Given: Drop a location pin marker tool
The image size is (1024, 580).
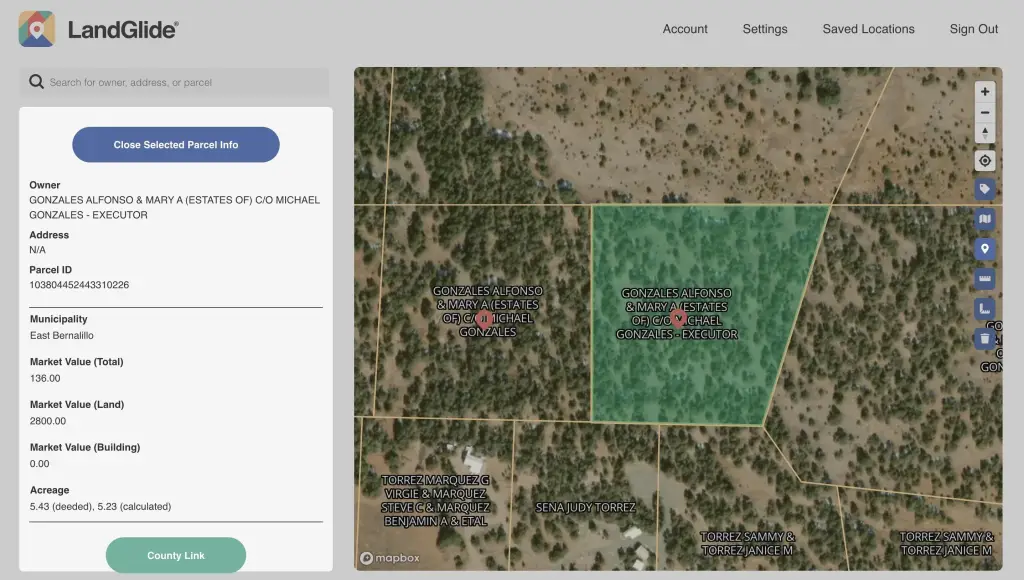Looking at the screenshot, I should tap(985, 249).
